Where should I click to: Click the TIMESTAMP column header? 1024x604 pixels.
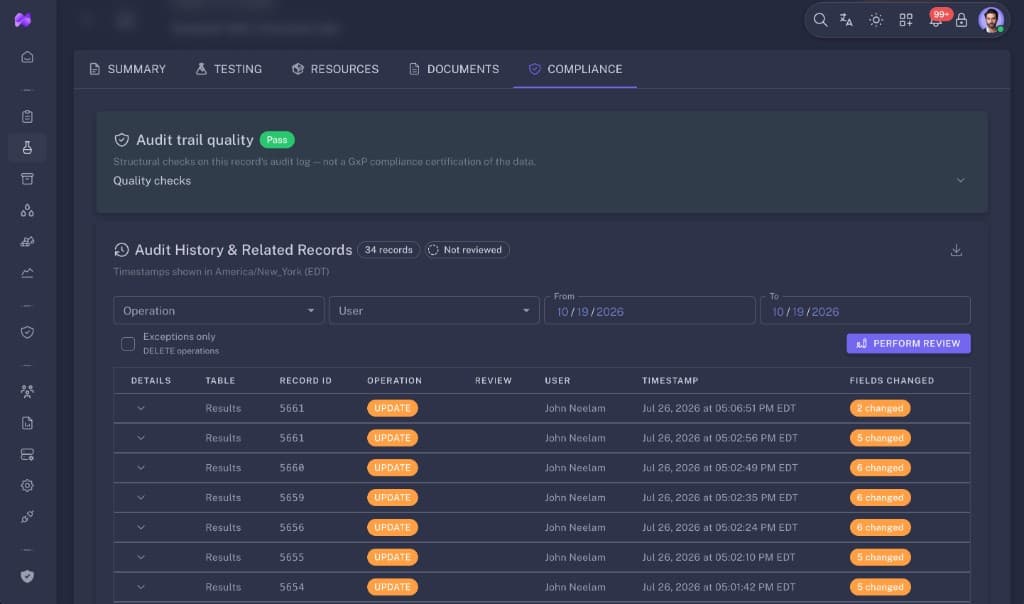click(670, 381)
